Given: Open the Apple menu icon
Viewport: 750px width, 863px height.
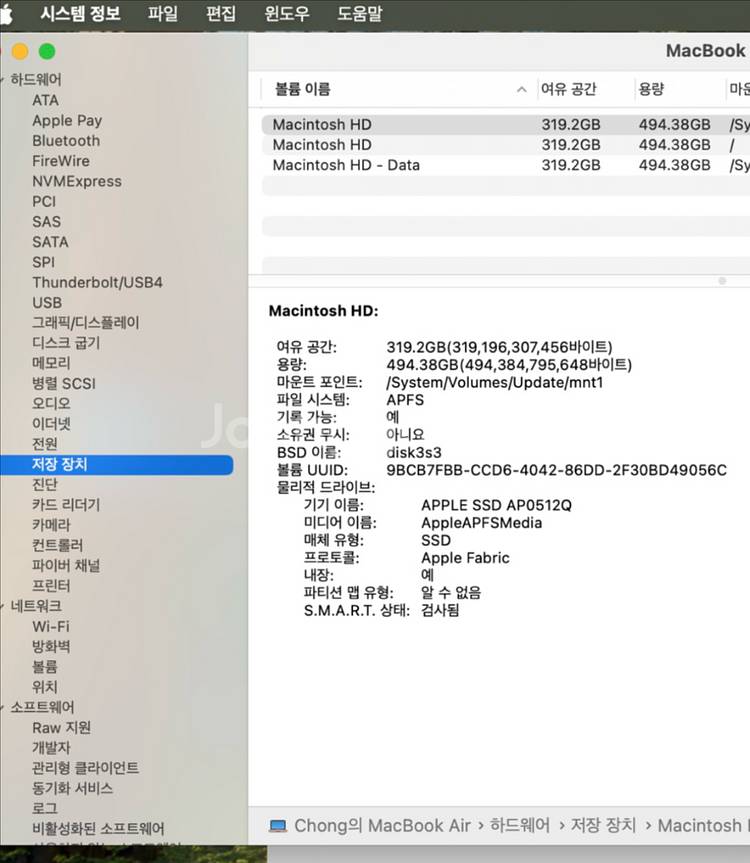Looking at the screenshot, I should (x=6, y=13).
